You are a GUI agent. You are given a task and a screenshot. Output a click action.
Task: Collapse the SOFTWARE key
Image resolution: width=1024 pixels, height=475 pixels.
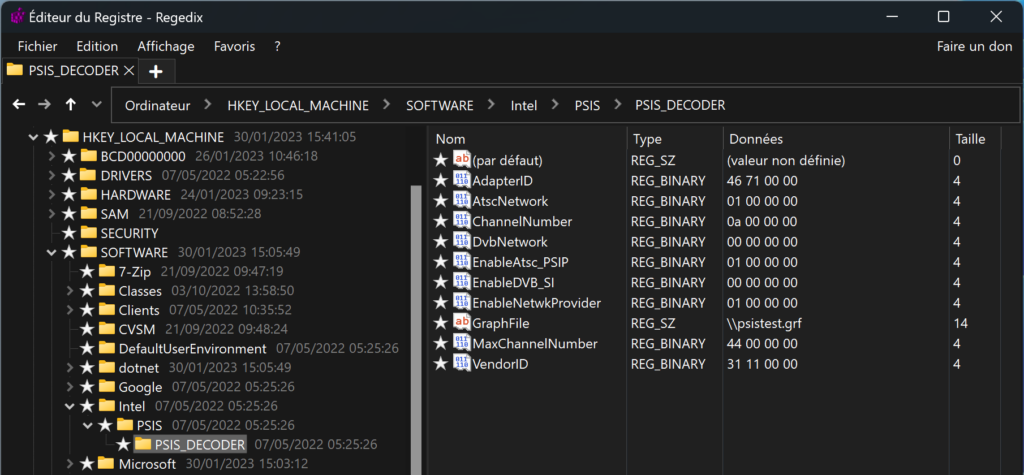(x=52, y=253)
